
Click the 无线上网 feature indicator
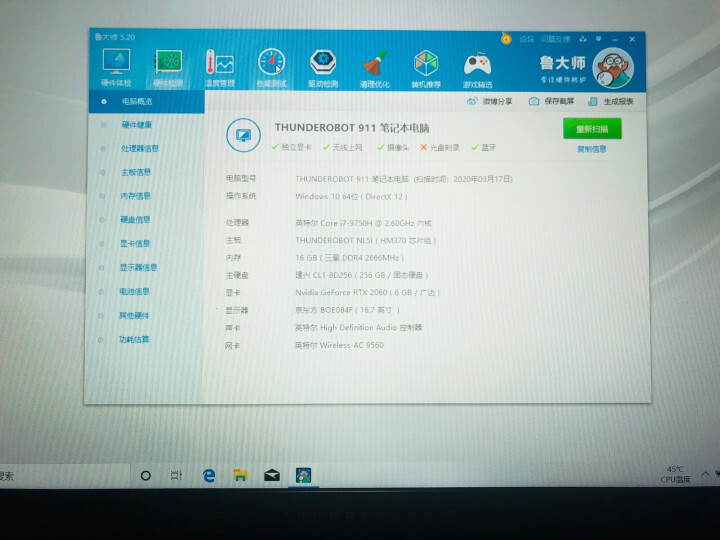(343, 147)
